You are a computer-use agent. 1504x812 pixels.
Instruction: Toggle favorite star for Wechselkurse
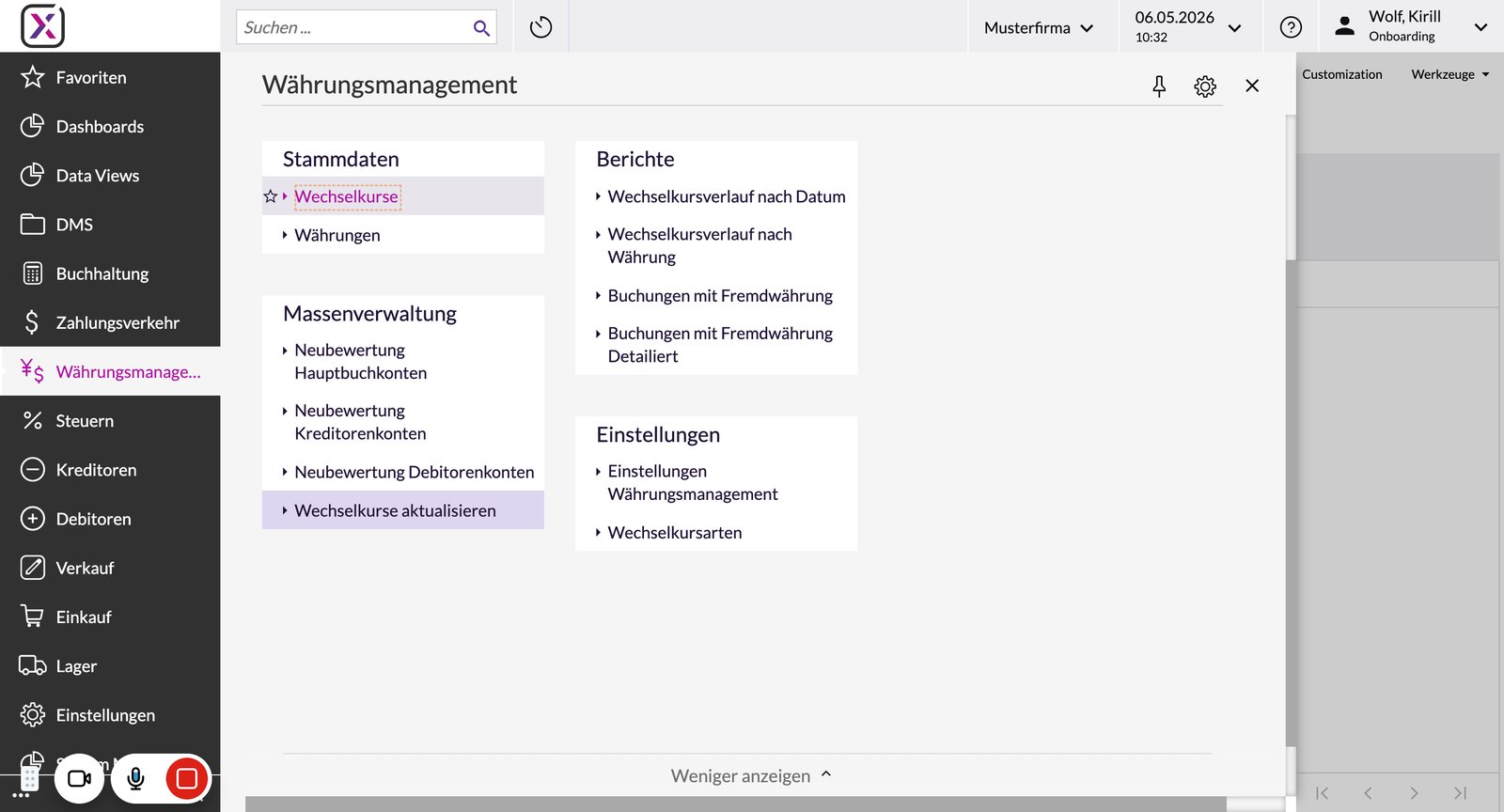[271, 196]
